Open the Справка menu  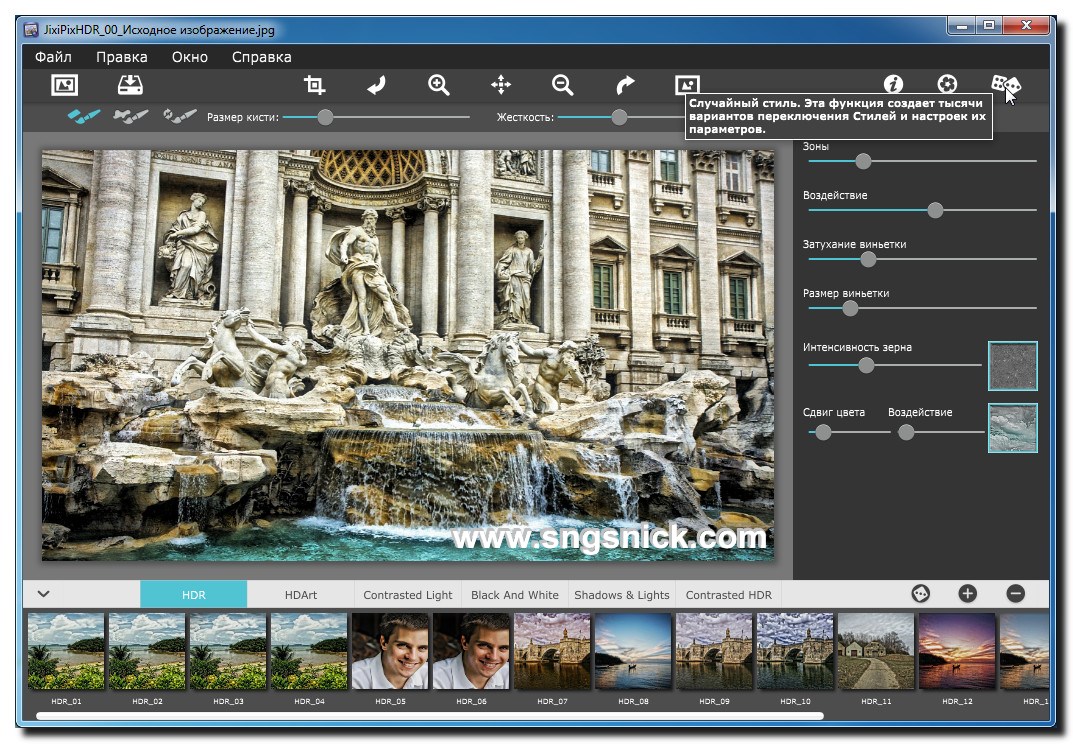261,57
